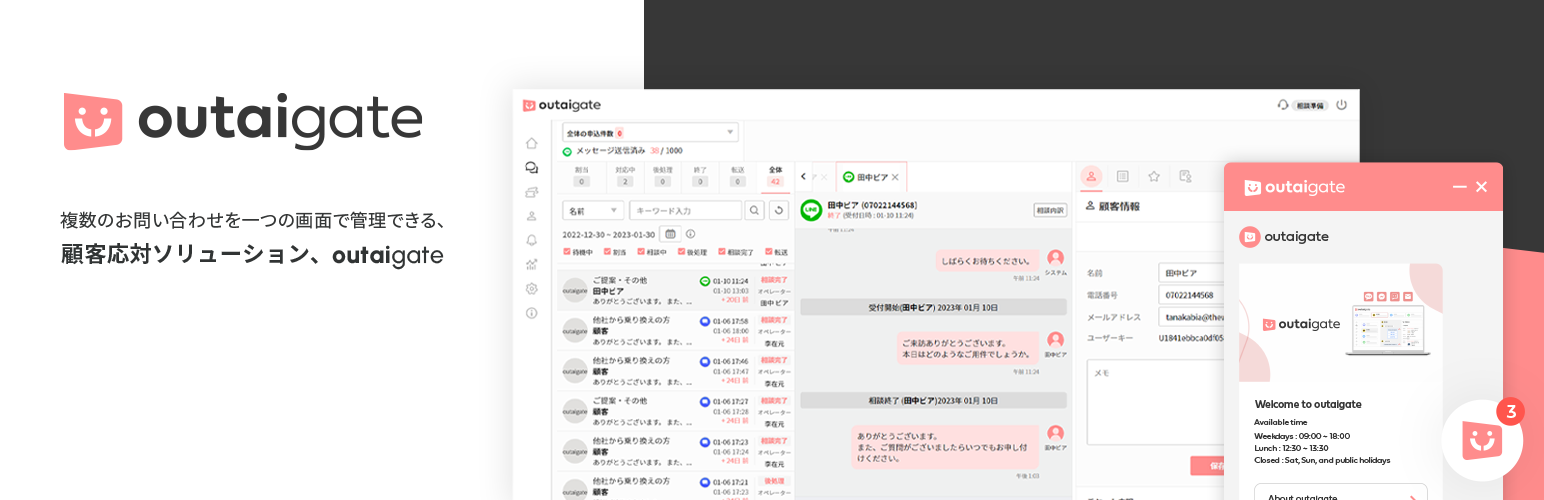Select the 後処理 status tab

[x=662, y=175]
